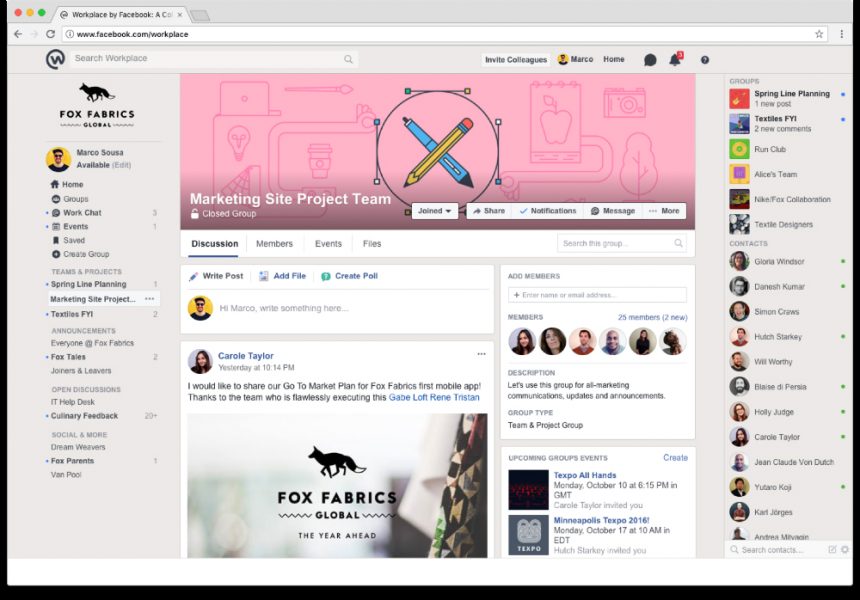860x600 pixels.
Task: Open the More options dropdown on cover
Action: click(x=663, y=211)
